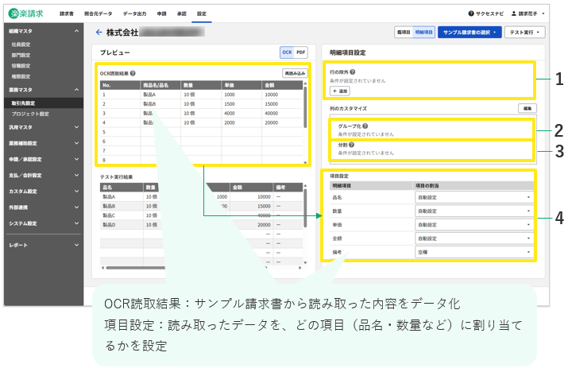
Task: Open the user account menu 請求花子
Action: coord(528,13)
